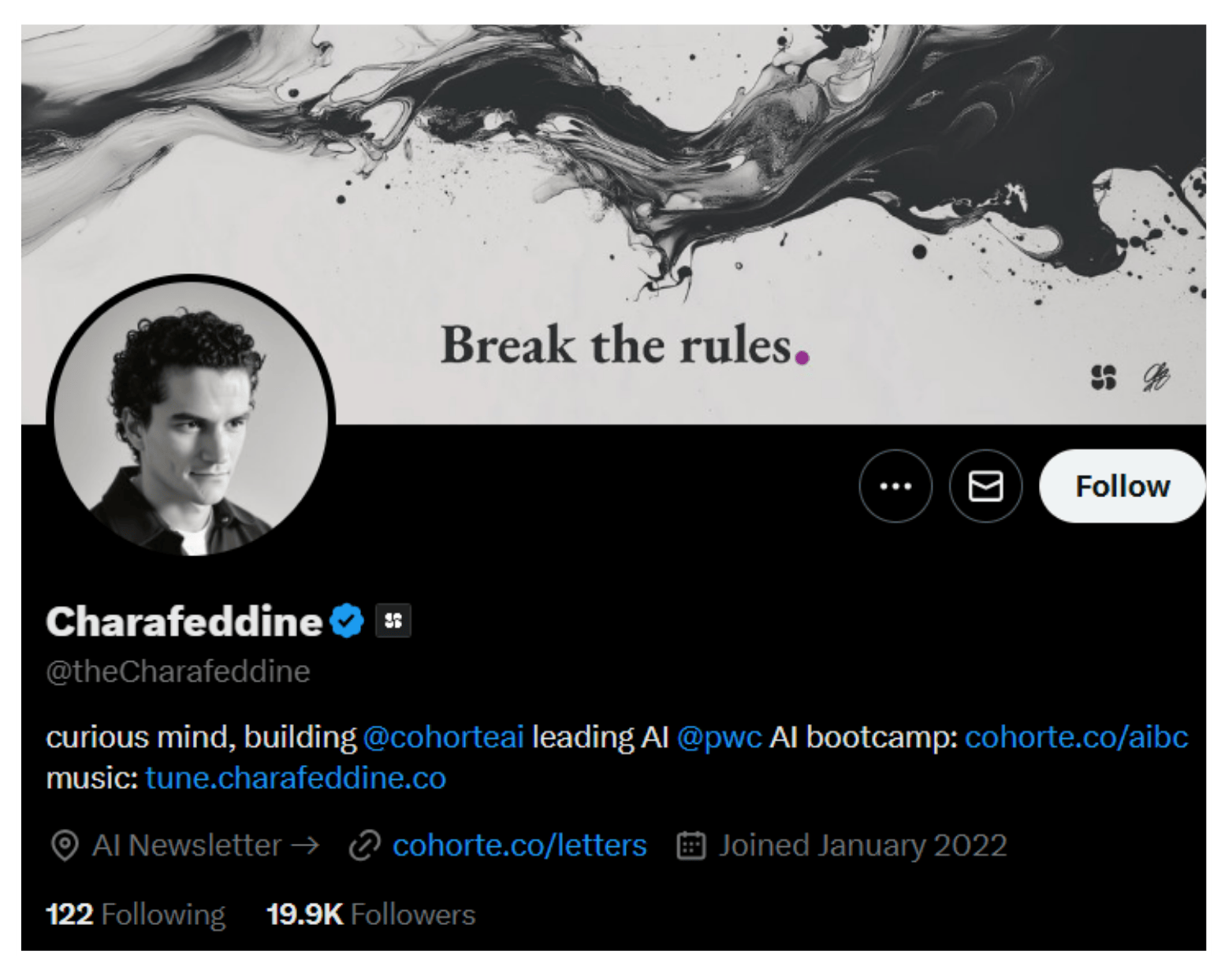Image resolution: width=1232 pixels, height=962 pixels.
Task: Visit the cohorte.co/aibc bootcamp link
Action: click(1077, 737)
